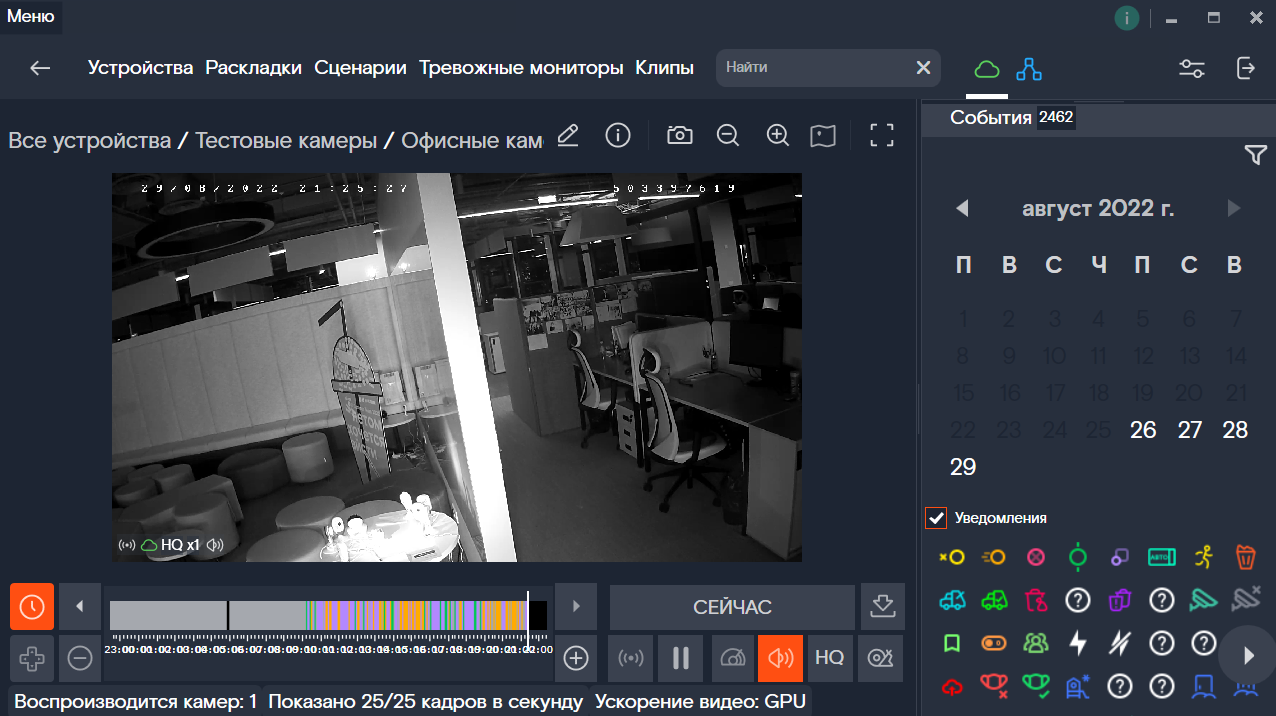Filter by blue door icon

[1203, 685]
